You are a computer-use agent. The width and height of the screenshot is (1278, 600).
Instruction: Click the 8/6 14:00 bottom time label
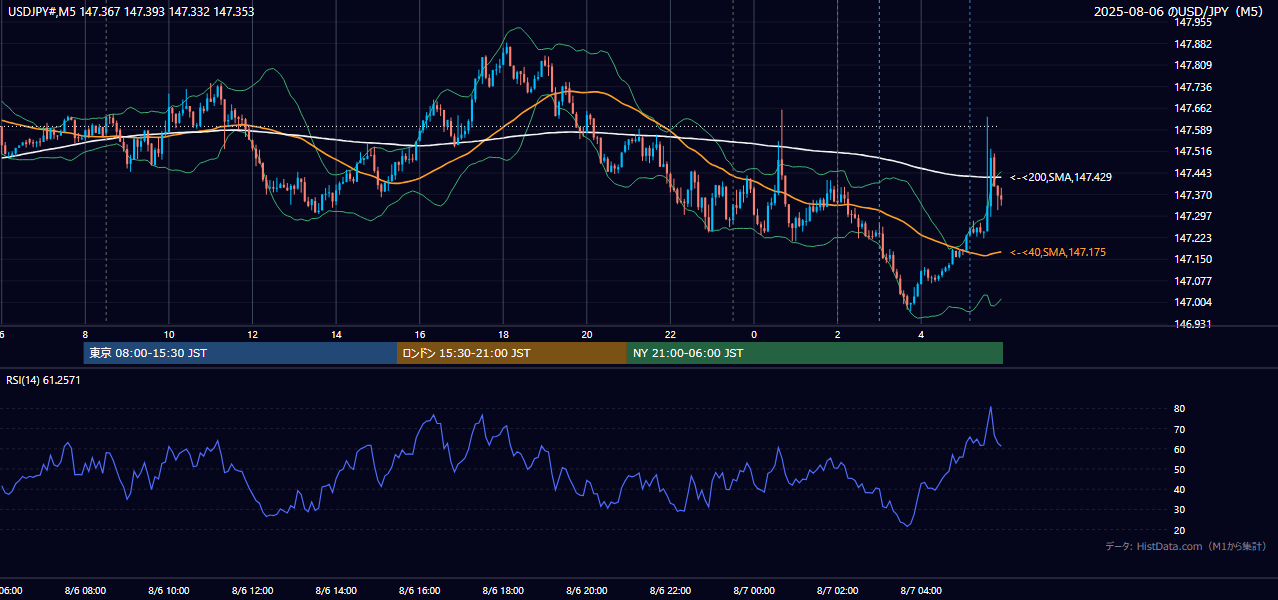click(336, 590)
